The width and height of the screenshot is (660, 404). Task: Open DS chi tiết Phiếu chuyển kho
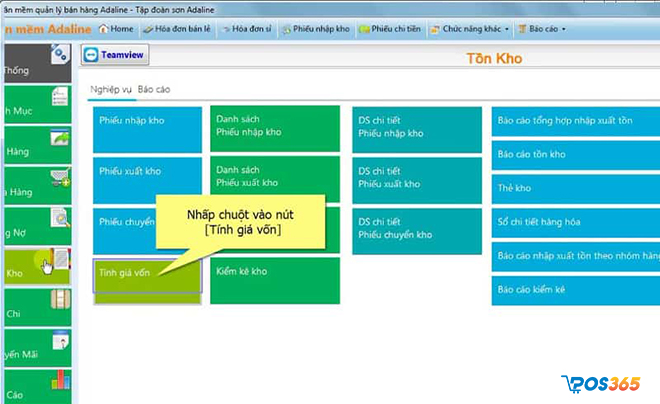point(415,230)
